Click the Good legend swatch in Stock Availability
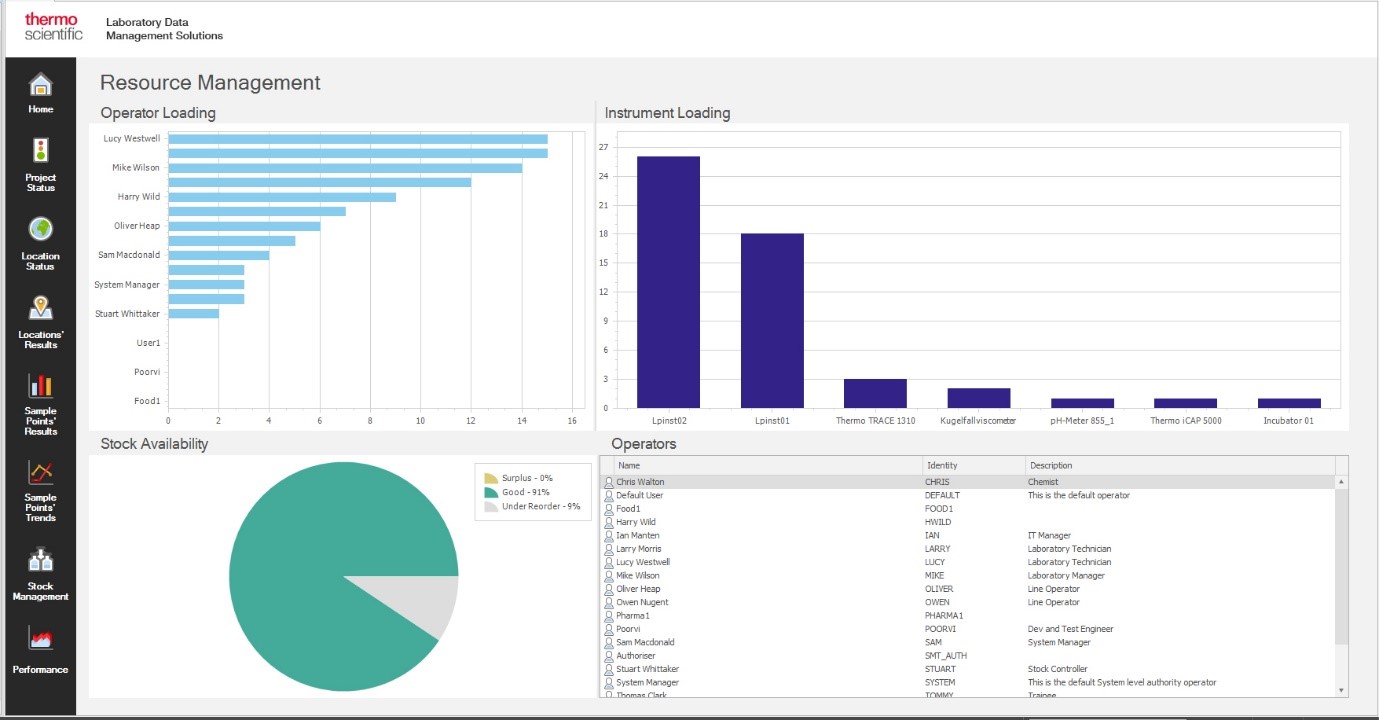This screenshot has height=720, width=1379. [x=491, y=492]
